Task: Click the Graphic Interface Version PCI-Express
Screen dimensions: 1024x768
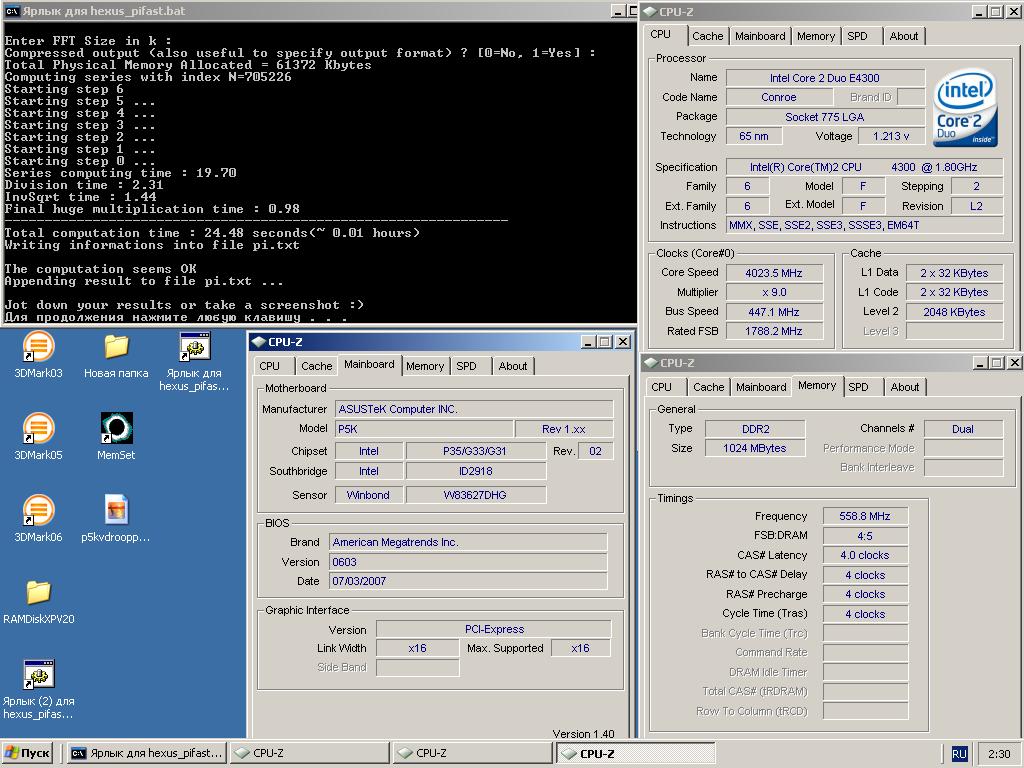Action: pyautogui.click(x=494, y=629)
